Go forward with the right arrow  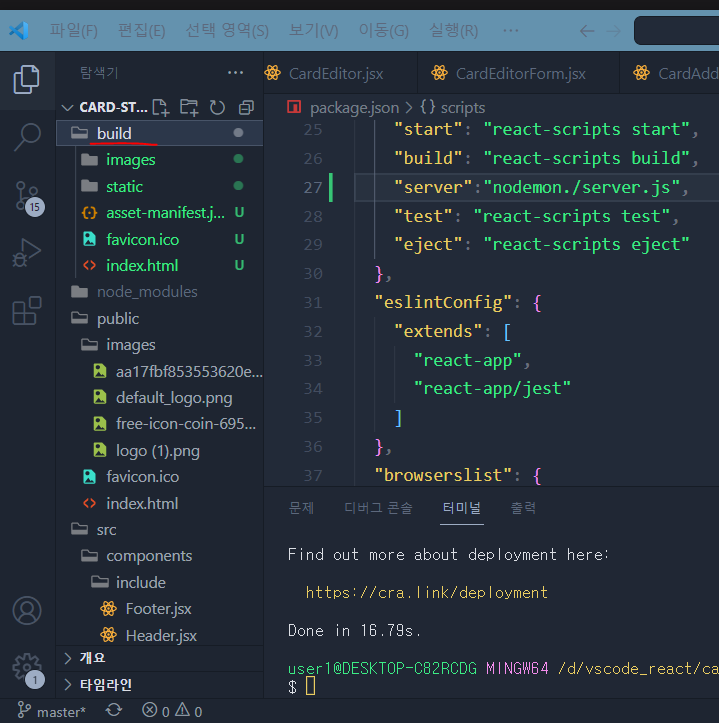click(x=613, y=31)
